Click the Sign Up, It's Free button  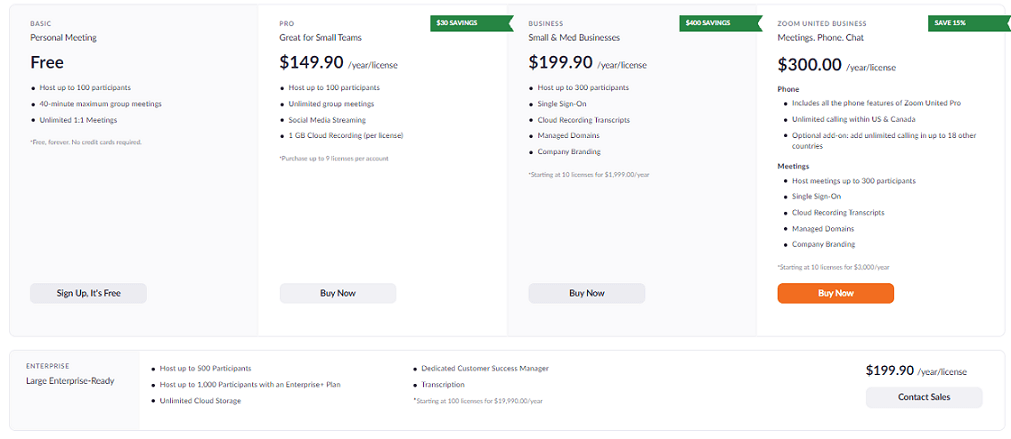(88, 293)
